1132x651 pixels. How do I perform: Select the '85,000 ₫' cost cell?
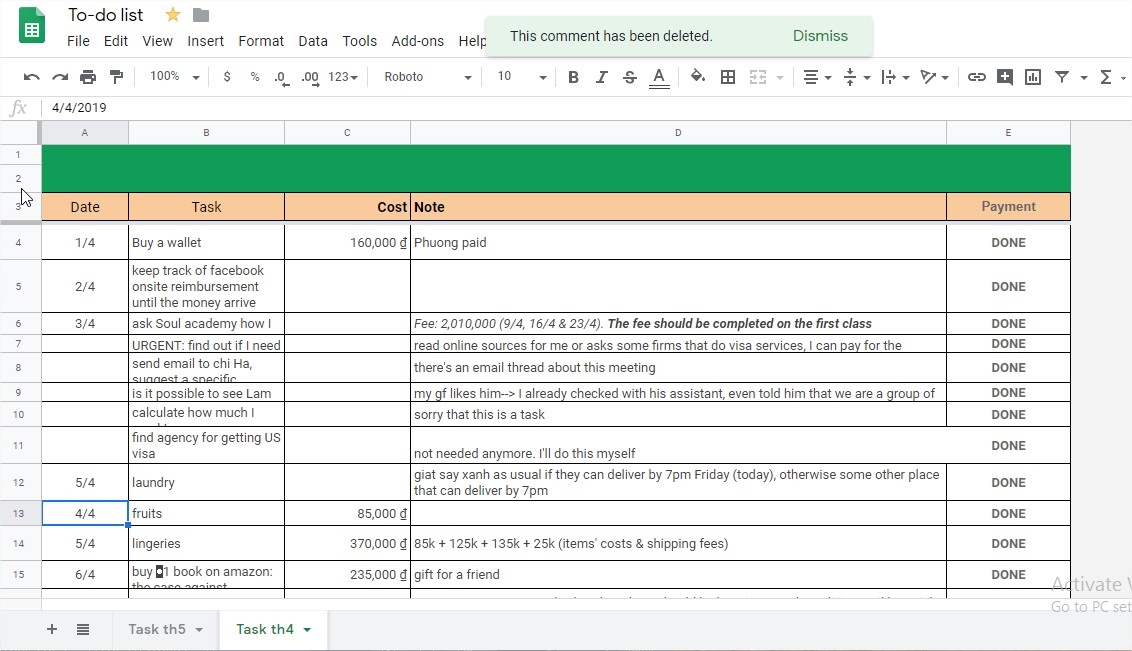click(x=347, y=513)
